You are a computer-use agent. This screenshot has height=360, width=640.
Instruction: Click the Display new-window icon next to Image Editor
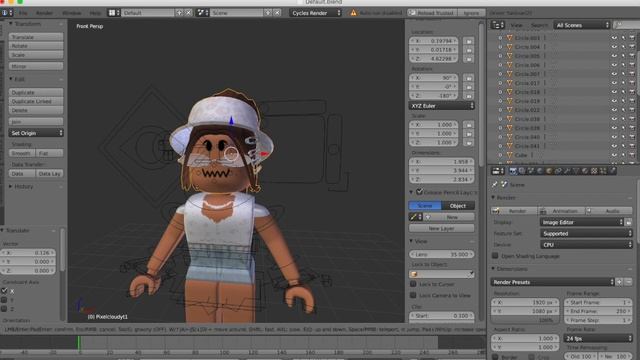[629, 222]
